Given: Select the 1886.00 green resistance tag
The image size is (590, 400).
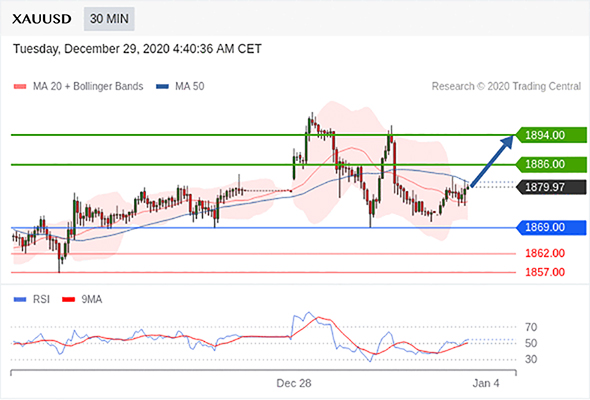Looking at the screenshot, I should 550,164.
